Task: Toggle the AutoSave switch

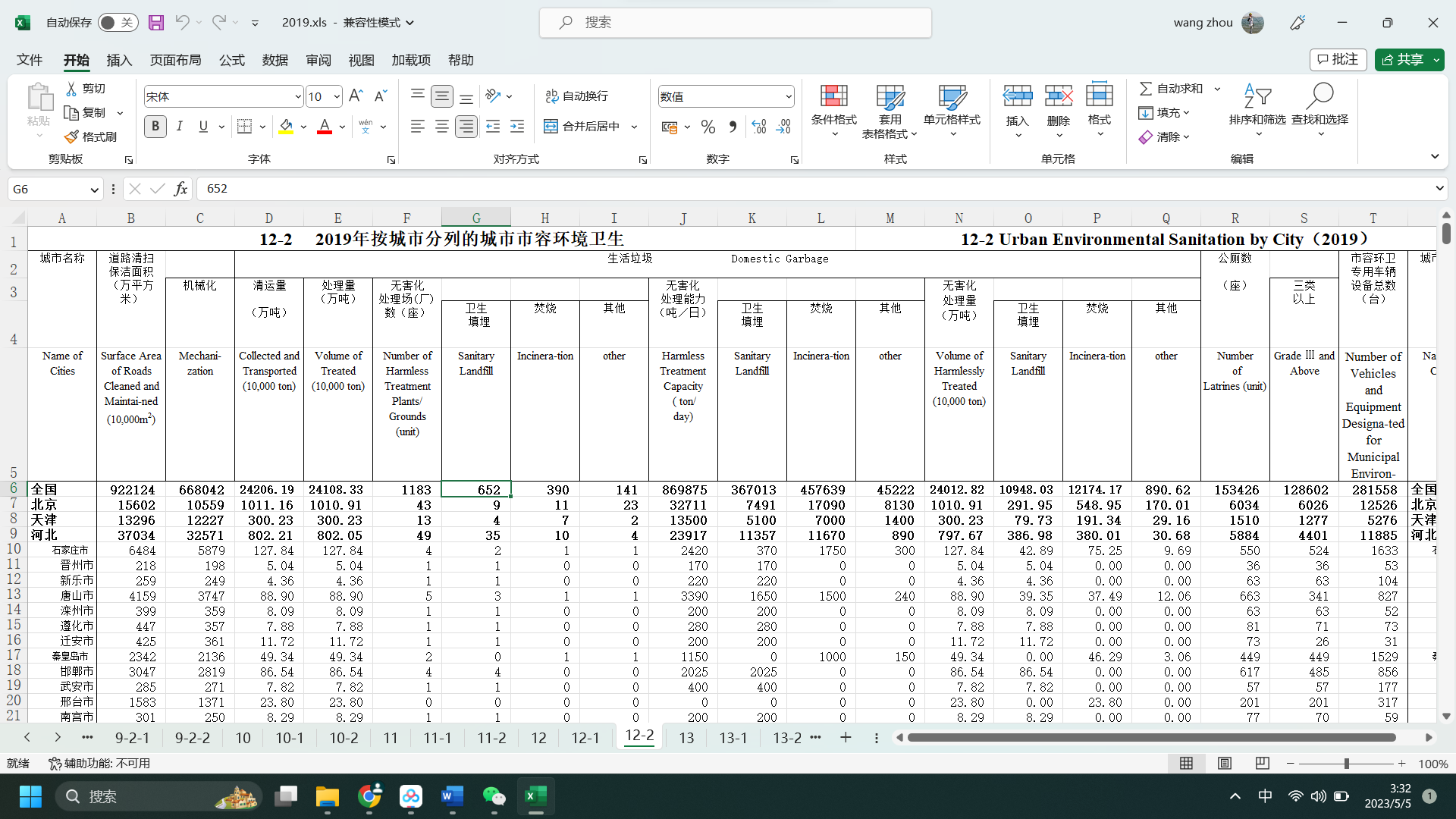Action: (x=118, y=23)
